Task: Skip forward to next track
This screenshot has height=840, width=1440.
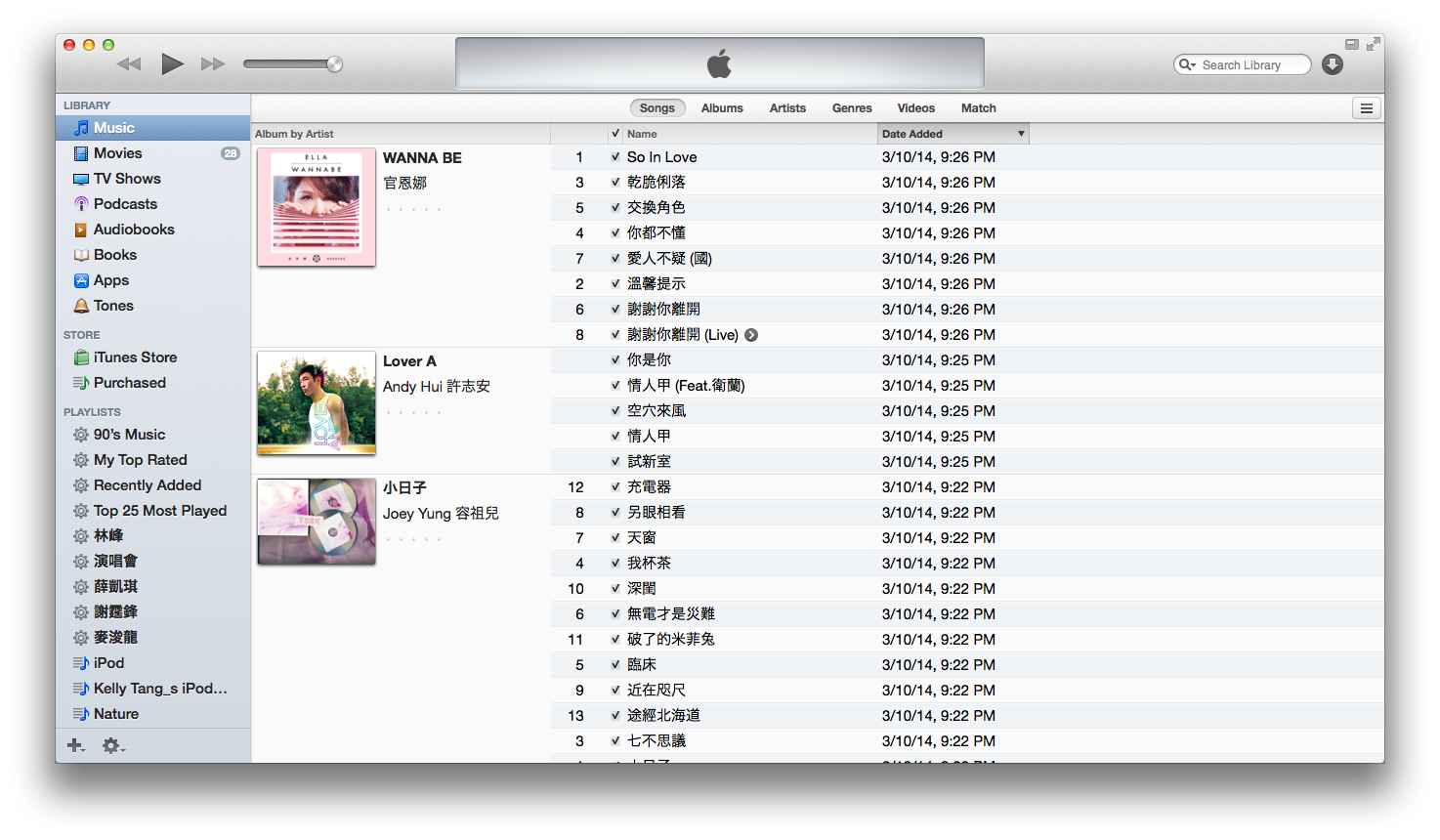Action: [213, 64]
